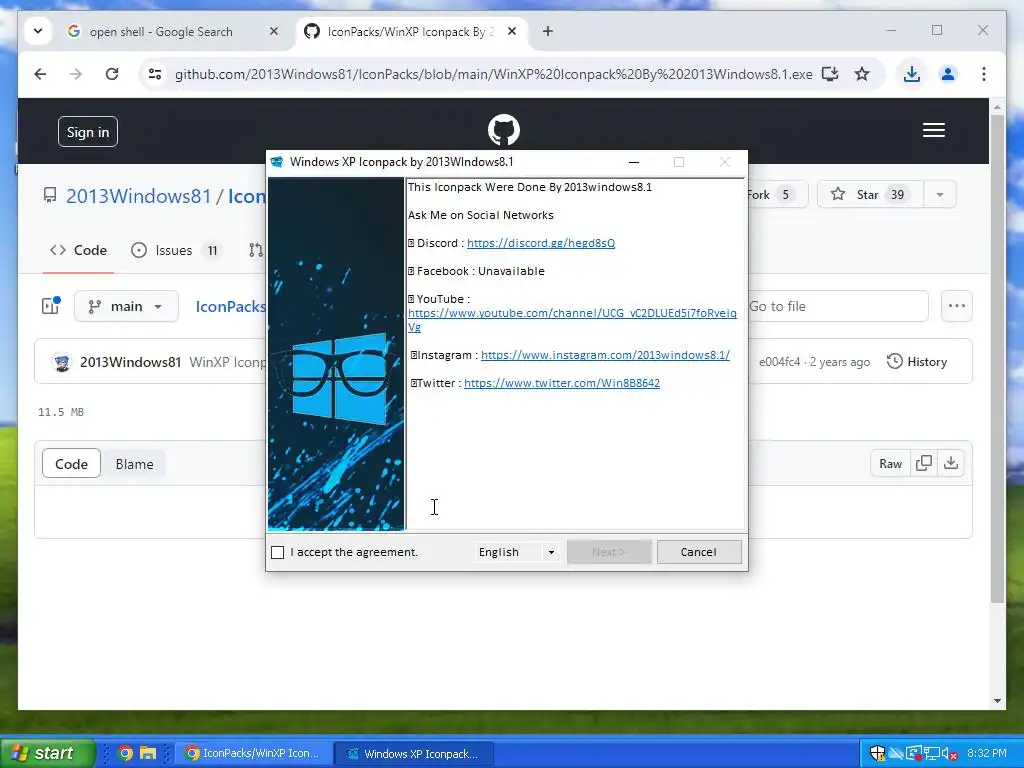Open the 2013Windows81 owner link
Viewport: 1024px width, 768px height.
point(138,196)
